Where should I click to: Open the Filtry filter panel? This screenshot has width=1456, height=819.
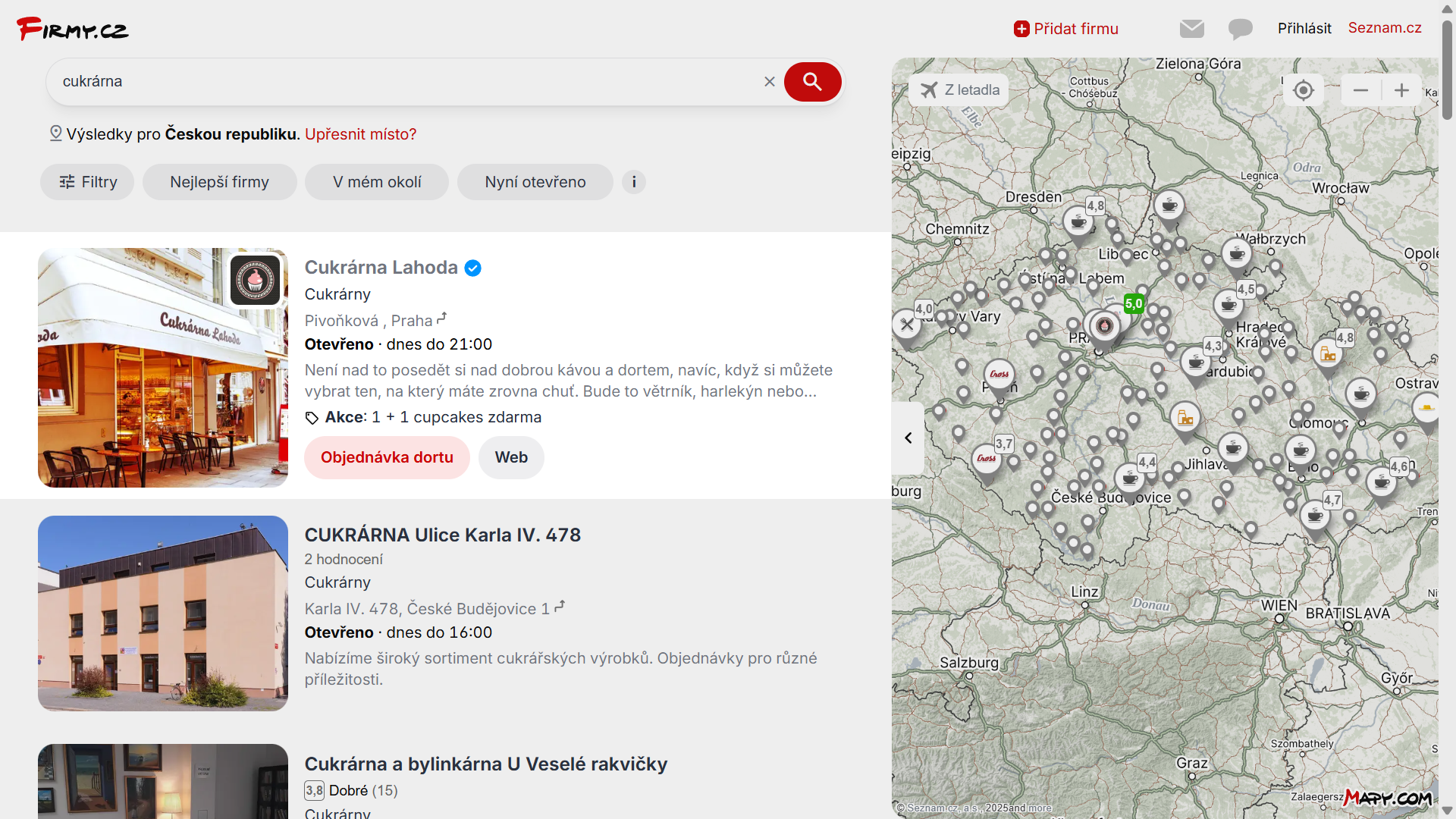[x=87, y=182]
